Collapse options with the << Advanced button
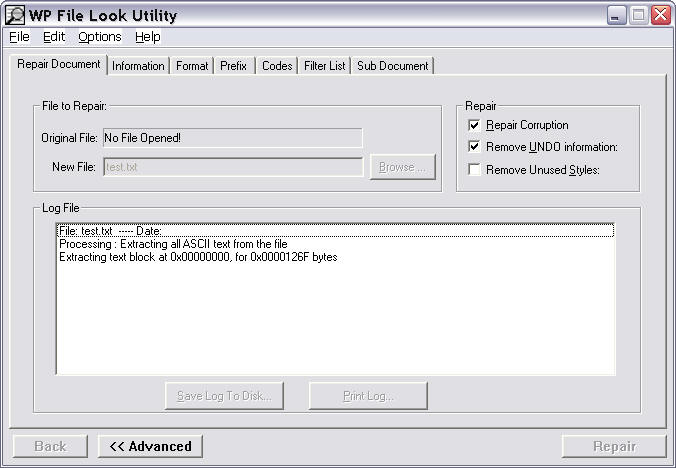This screenshot has width=676, height=468. coord(150,446)
